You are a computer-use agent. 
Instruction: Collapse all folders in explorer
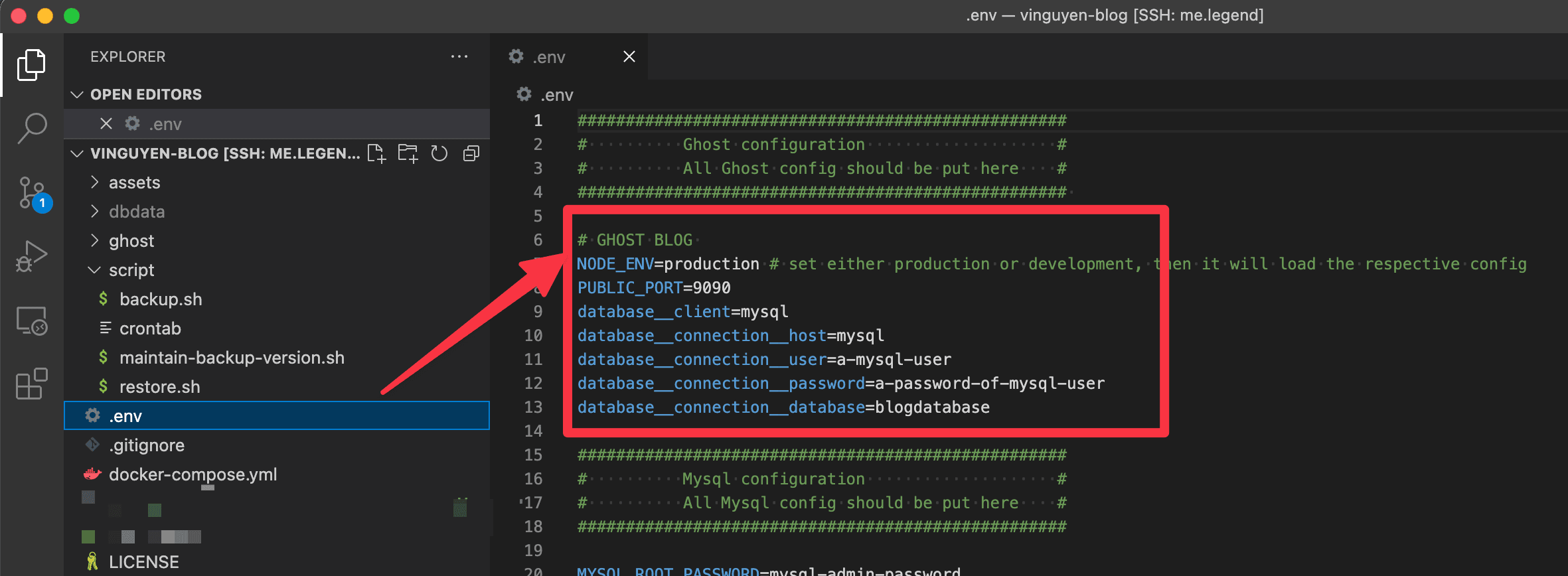[x=471, y=154]
